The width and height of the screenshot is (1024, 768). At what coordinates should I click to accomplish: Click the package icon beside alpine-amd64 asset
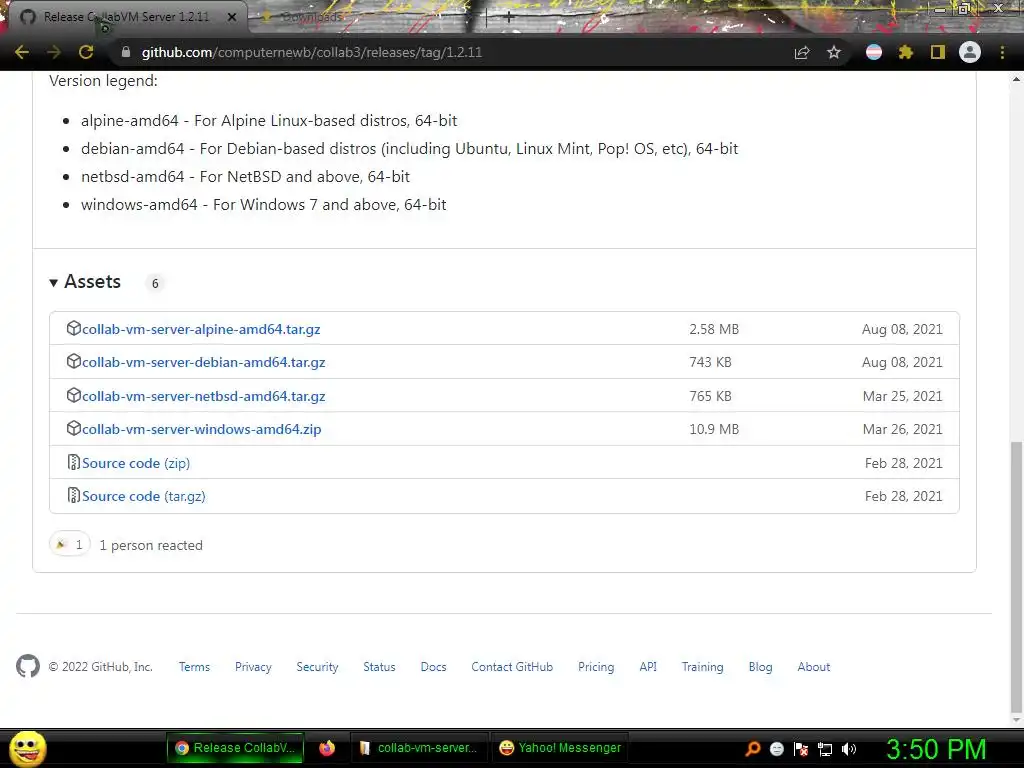[74, 328]
